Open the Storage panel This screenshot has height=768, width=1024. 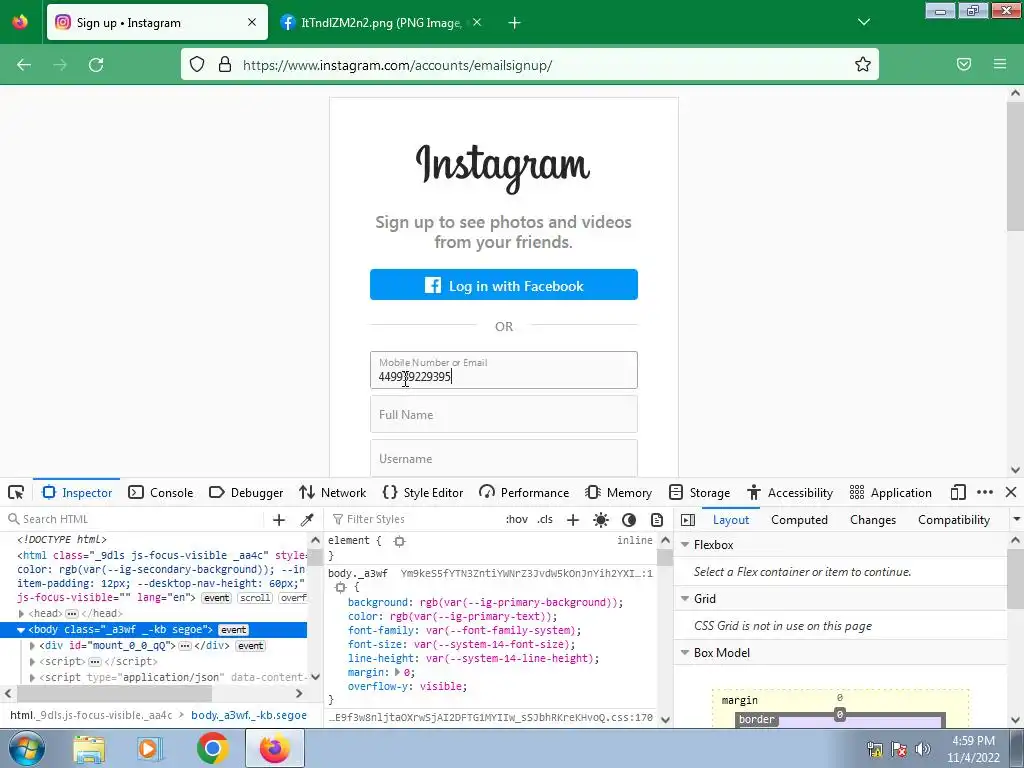point(699,492)
